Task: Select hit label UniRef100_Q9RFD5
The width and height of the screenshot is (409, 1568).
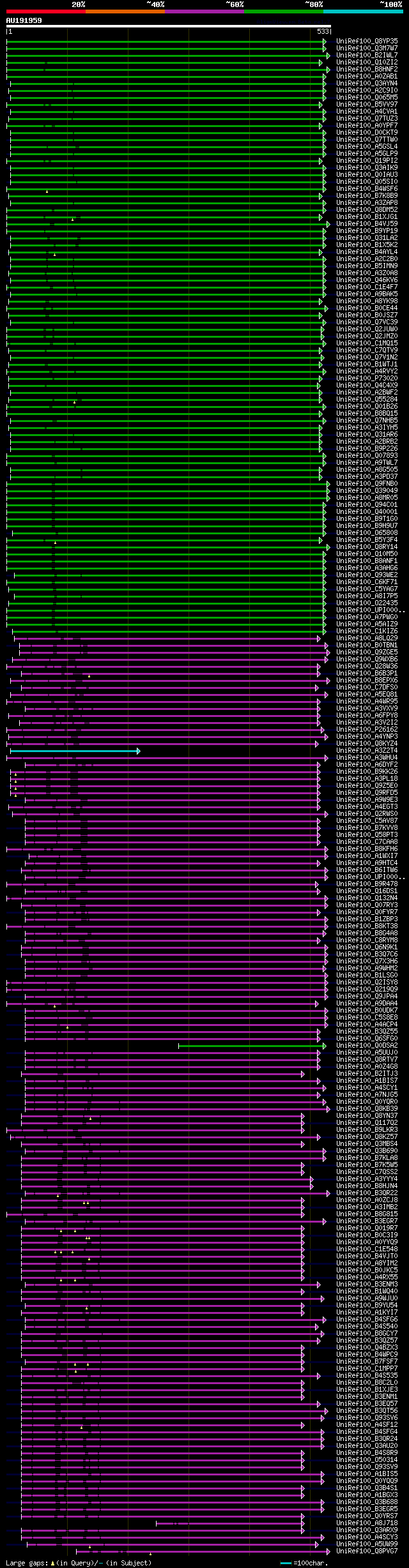Action: coord(367,793)
